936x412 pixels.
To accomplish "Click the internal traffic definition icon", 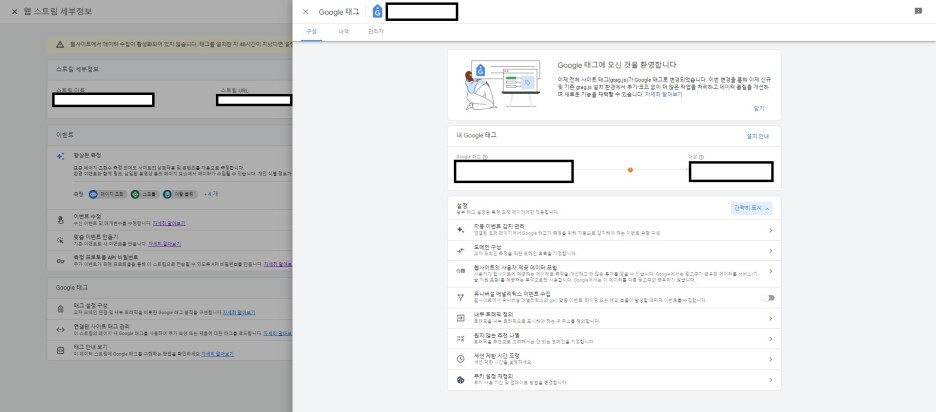I will [x=460, y=318].
